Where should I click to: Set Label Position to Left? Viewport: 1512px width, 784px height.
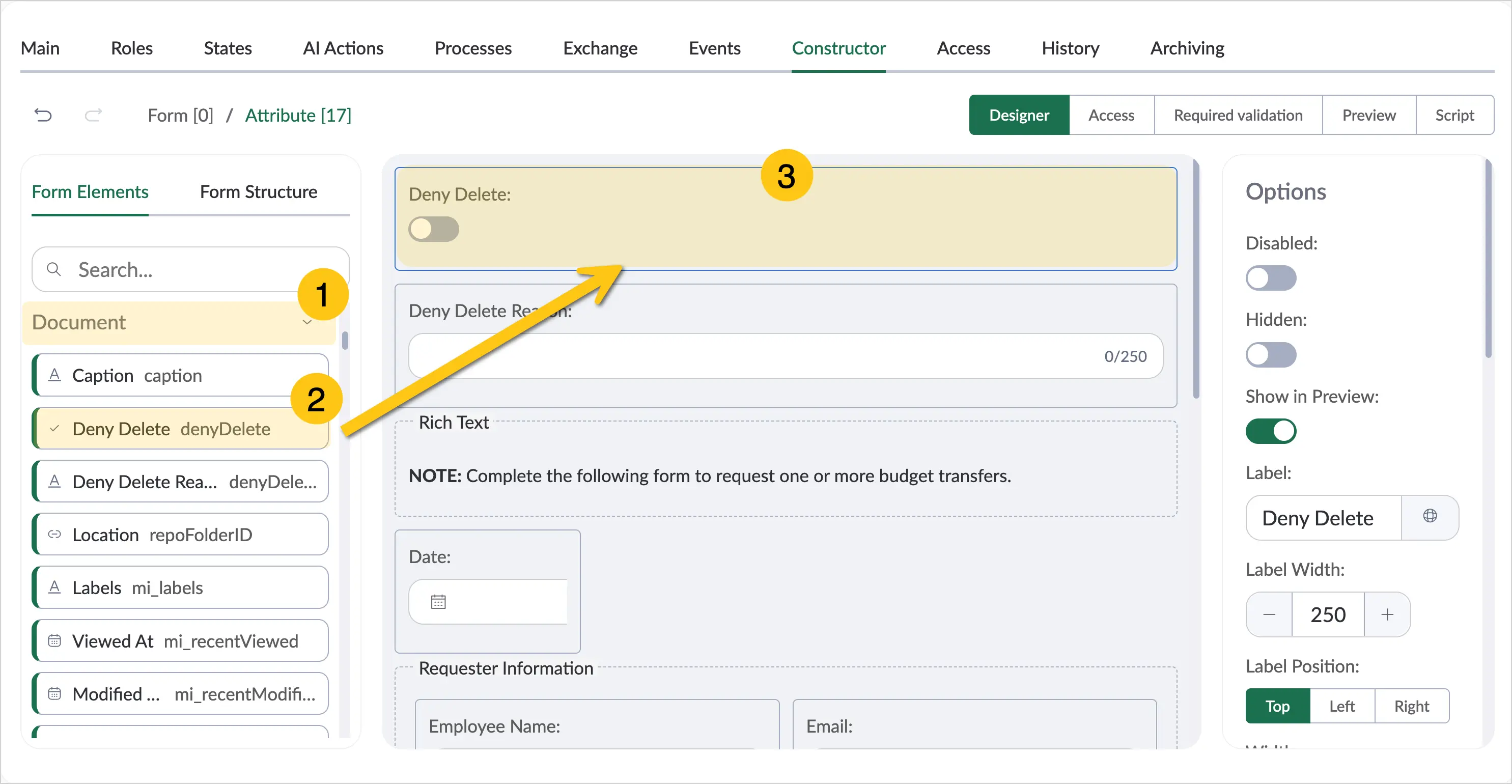coord(1342,706)
